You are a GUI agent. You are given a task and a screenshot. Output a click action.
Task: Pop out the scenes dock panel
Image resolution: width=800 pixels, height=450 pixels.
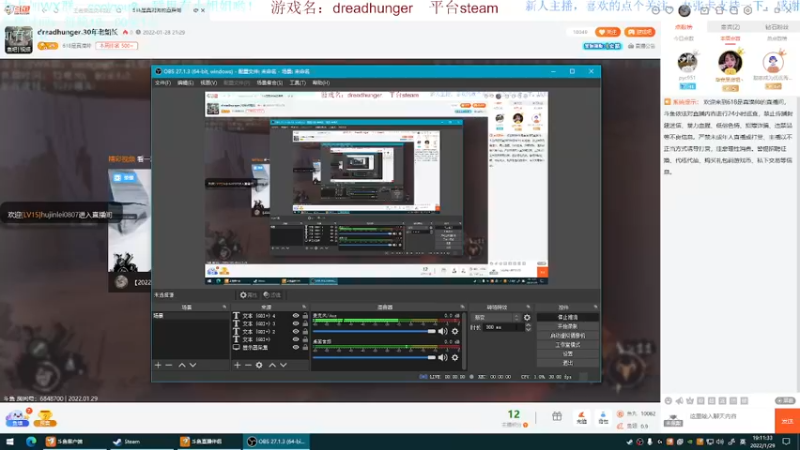point(224,307)
